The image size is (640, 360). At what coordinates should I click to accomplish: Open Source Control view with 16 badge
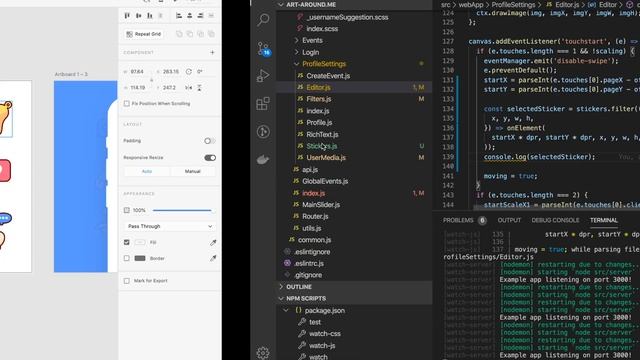click(263, 48)
